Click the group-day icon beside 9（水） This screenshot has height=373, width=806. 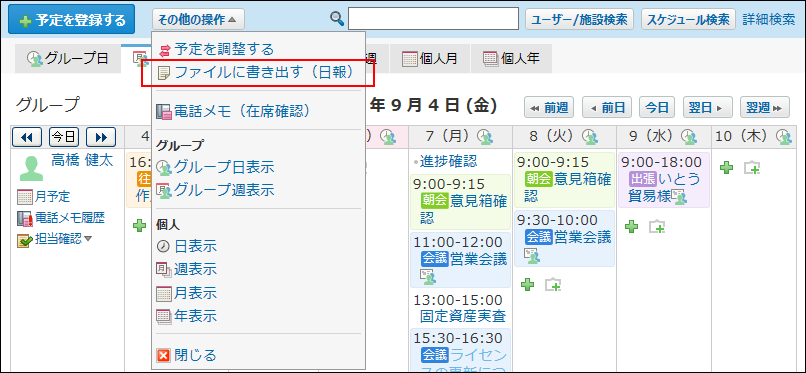[689, 136]
